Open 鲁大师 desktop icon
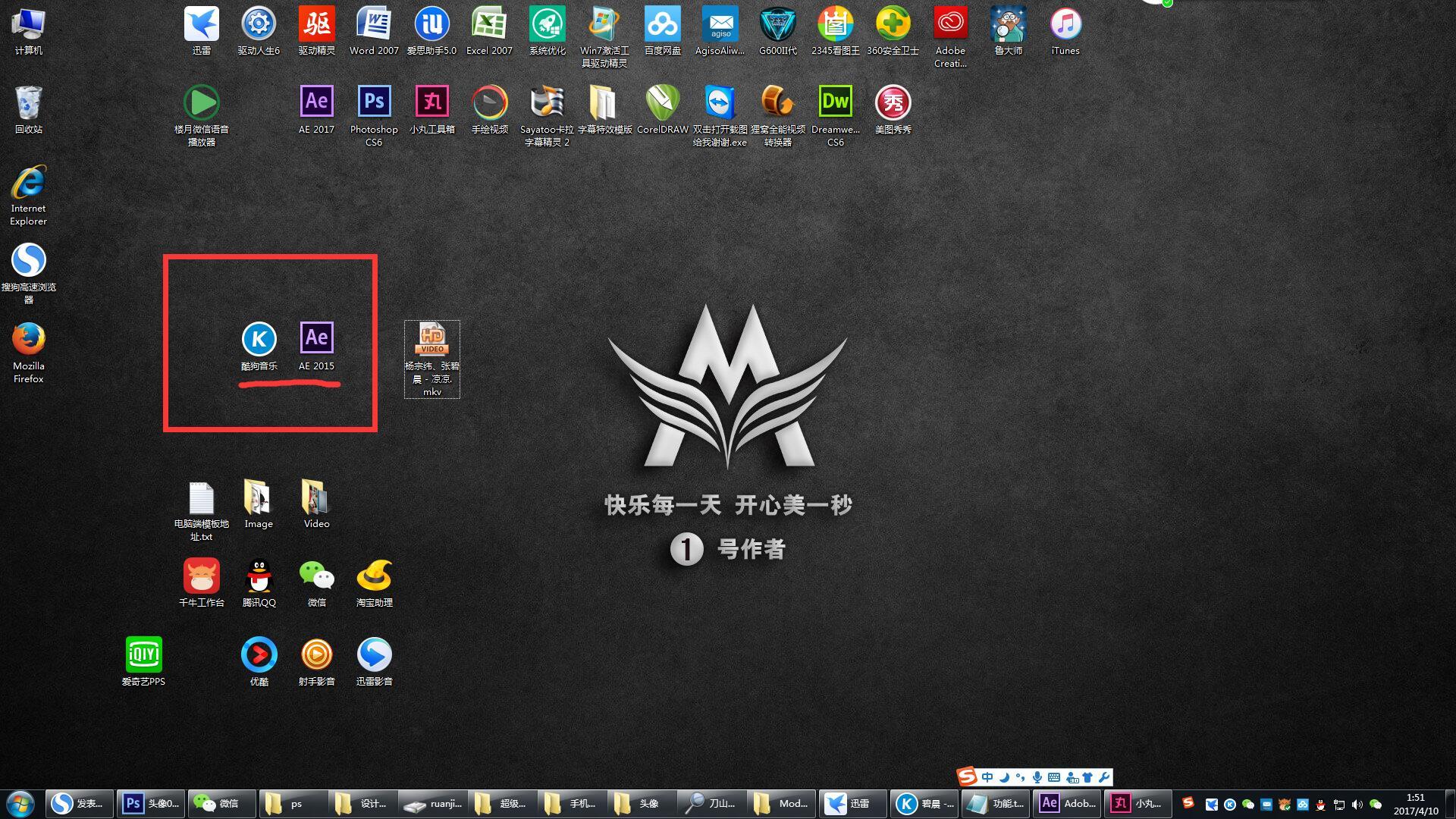Image resolution: width=1456 pixels, height=819 pixels. tap(1008, 31)
